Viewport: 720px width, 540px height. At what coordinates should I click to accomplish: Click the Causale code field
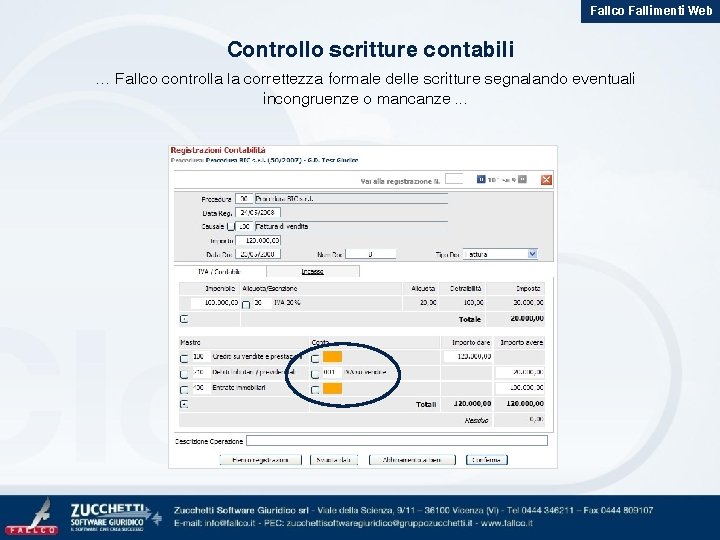[x=244, y=226]
